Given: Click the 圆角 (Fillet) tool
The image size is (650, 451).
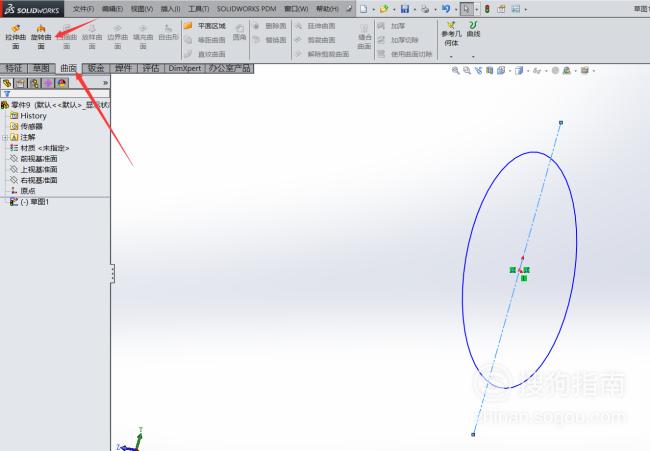Looking at the screenshot, I should (239, 33).
